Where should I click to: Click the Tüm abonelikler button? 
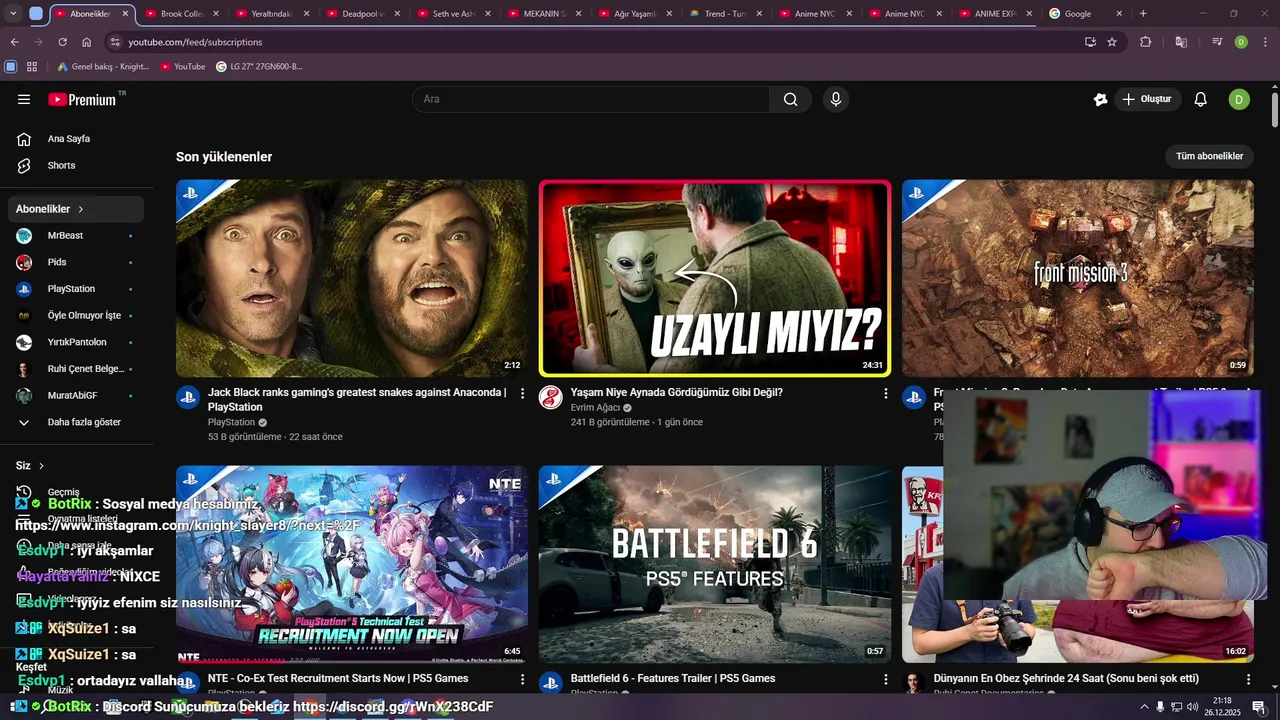tap(1209, 156)
